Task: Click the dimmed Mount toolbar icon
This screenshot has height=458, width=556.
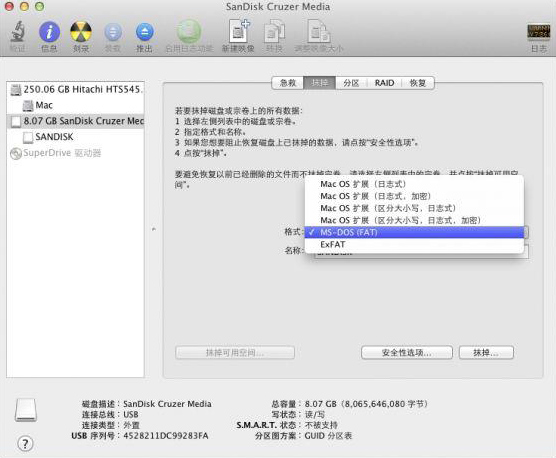Action: point(113,33)
